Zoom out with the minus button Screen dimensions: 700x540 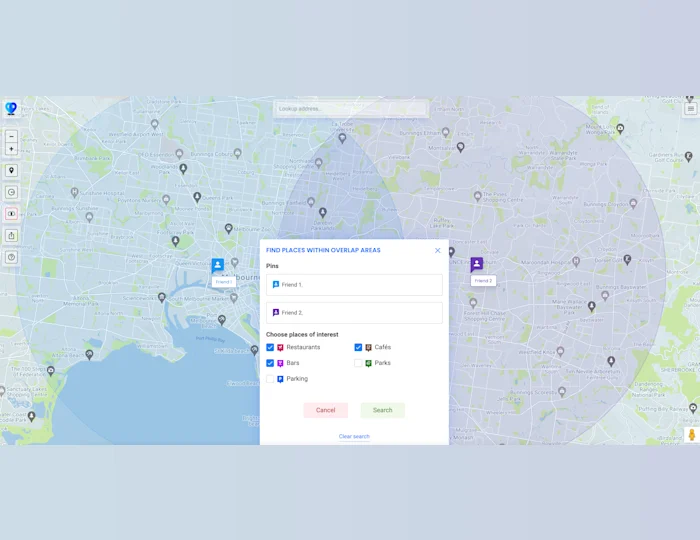point(12,136)
